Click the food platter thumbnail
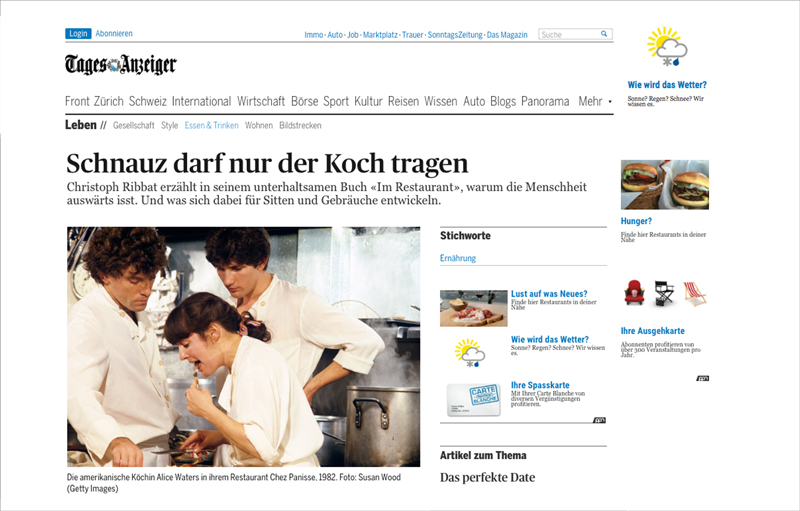 click(x=473, y=308)
